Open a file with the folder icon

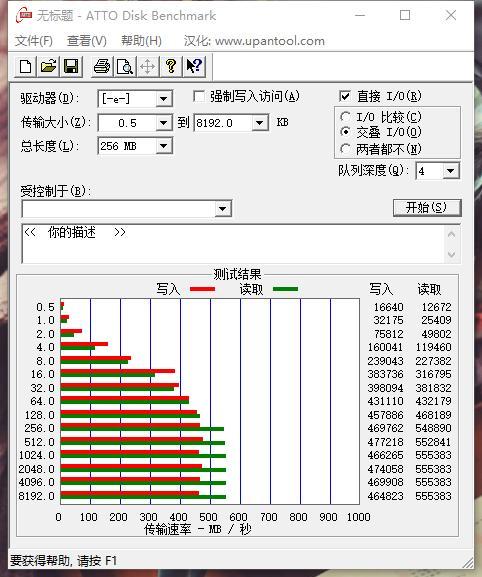click(48, 67)
